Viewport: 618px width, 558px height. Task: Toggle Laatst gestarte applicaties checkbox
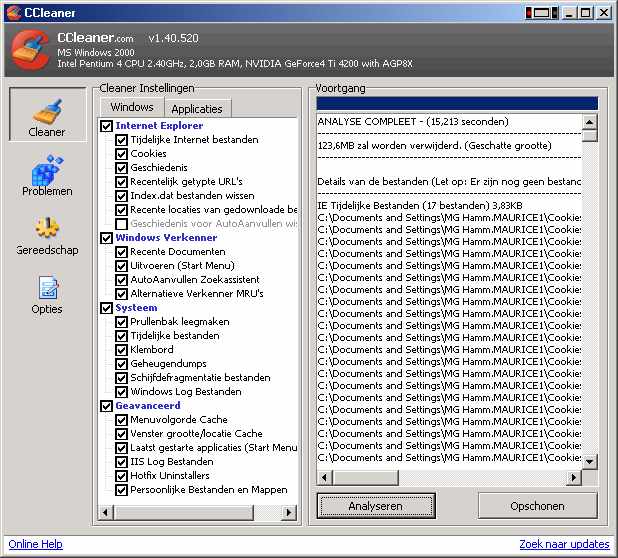(x=121, y=448)
